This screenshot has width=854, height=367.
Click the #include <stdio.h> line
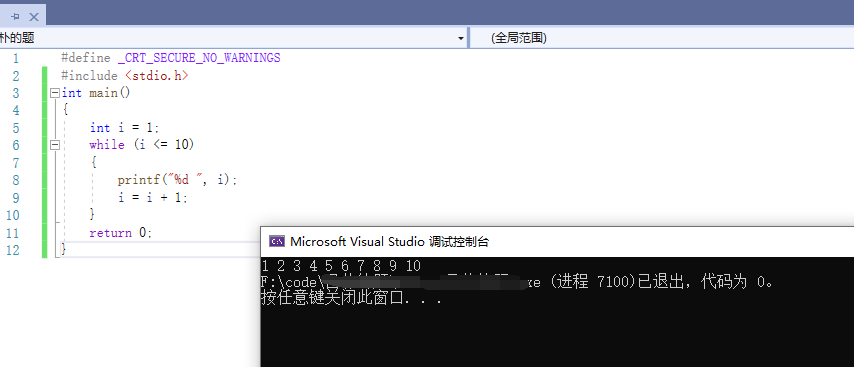(125, 76)
